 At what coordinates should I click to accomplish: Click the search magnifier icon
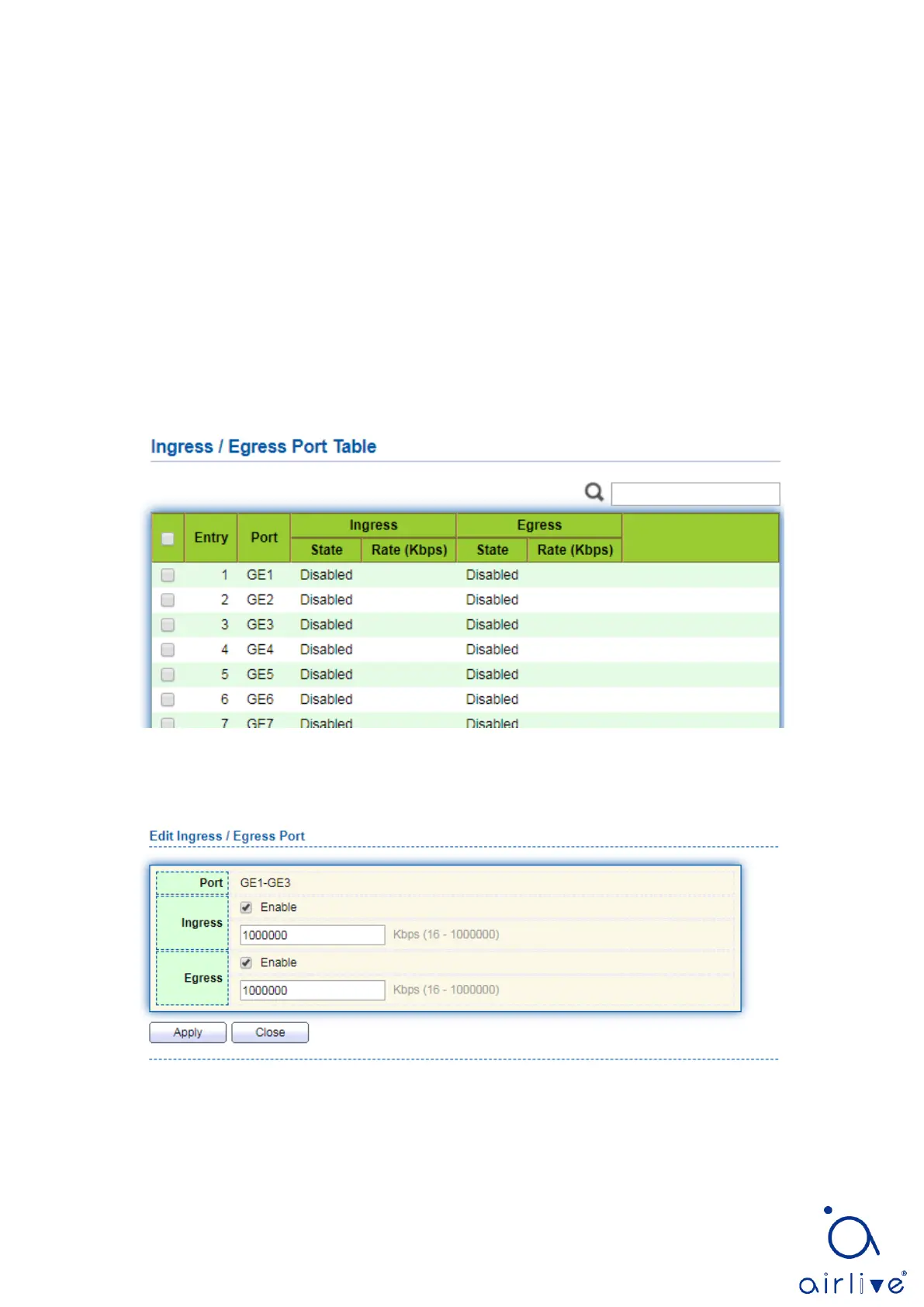[594, 492]
